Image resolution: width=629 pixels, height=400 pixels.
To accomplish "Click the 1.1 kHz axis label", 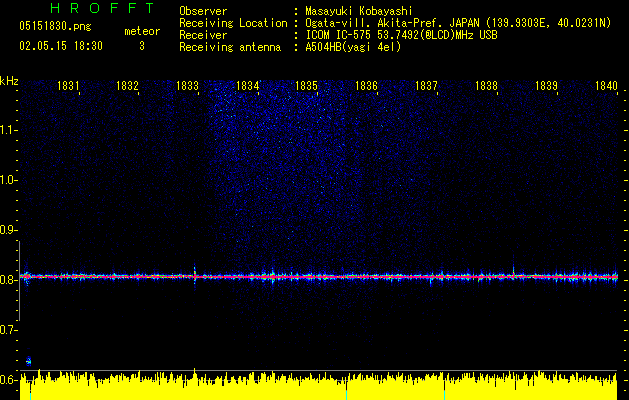I will point(8,130).
